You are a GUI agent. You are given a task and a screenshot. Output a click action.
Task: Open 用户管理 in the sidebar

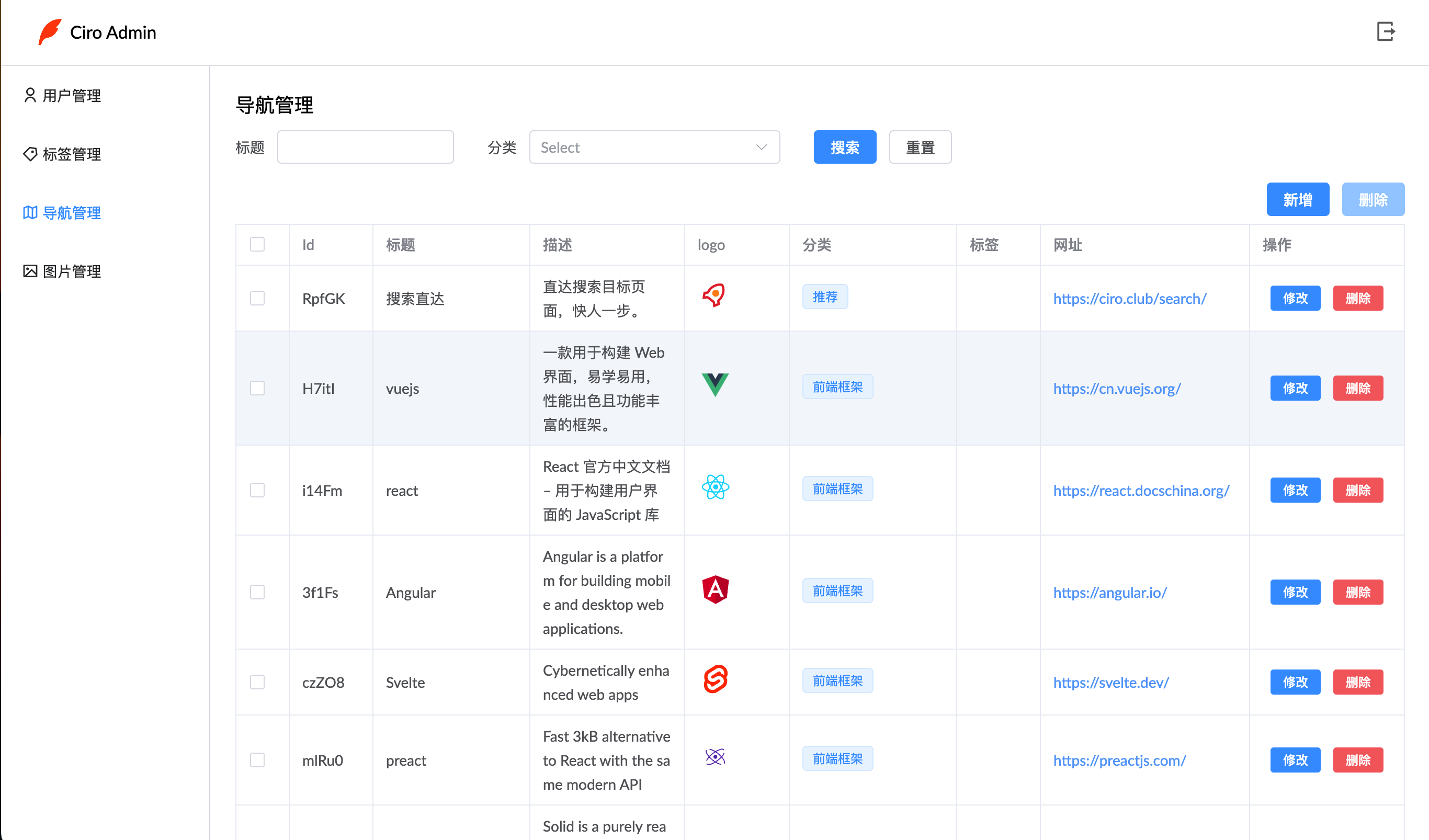click(x=62, y=95)
